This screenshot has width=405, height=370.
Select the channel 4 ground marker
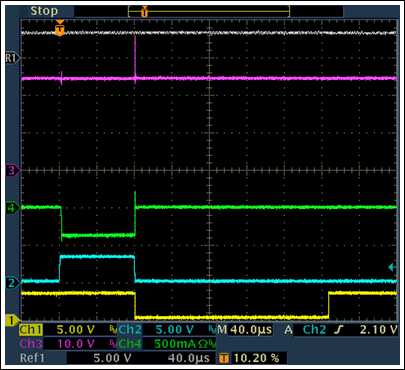click(x=13, y=208)
